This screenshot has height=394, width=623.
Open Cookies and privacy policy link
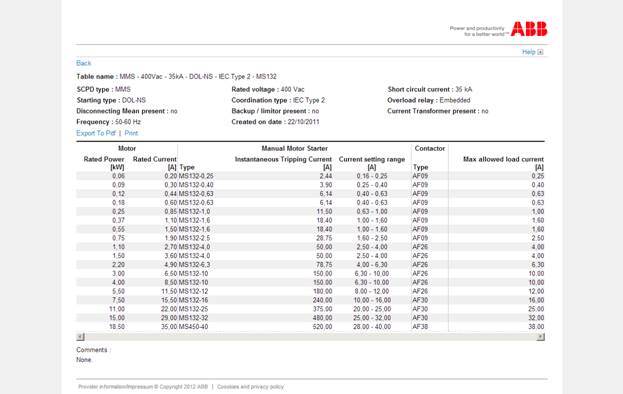250,386
